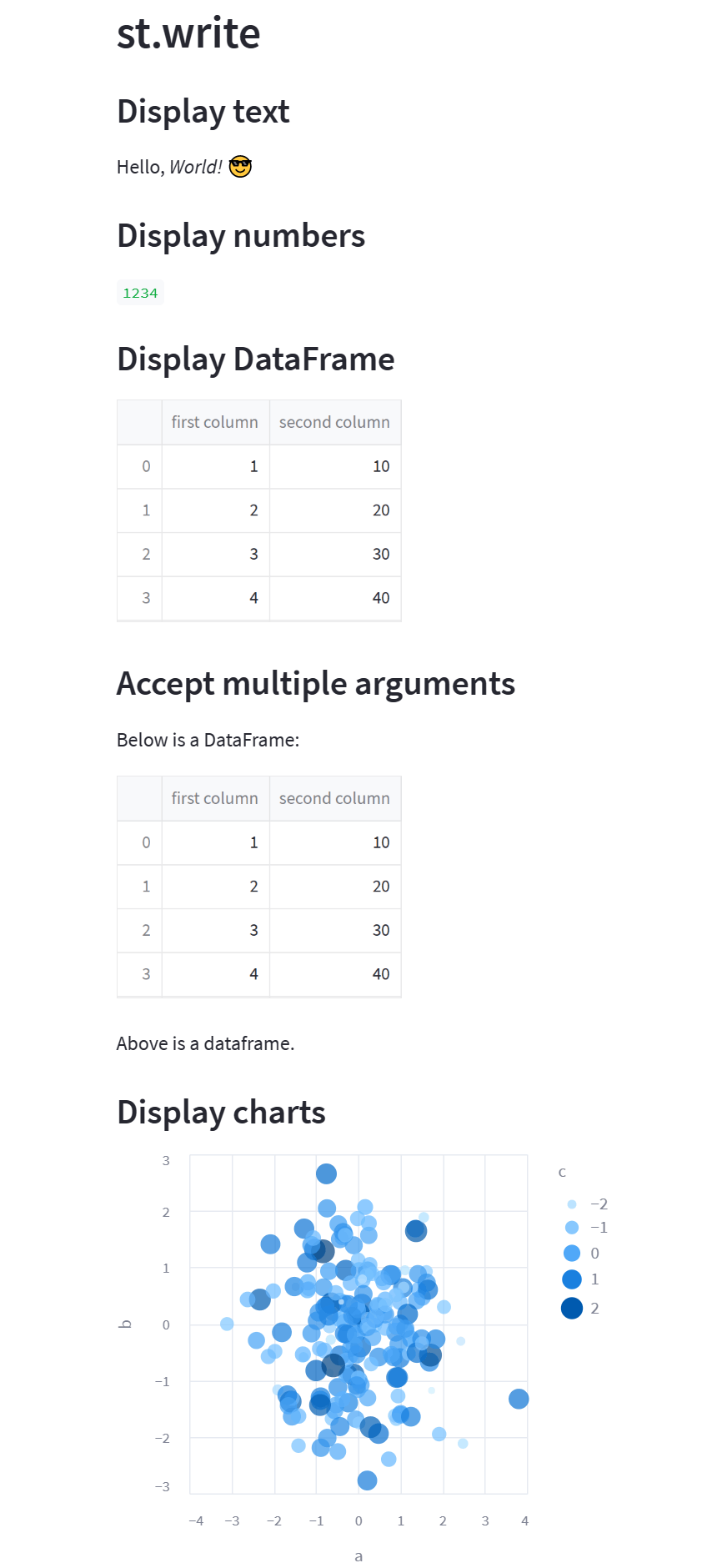
Task: Click the rightmost scatter point near a=4
Action: tap(519, 1399)
